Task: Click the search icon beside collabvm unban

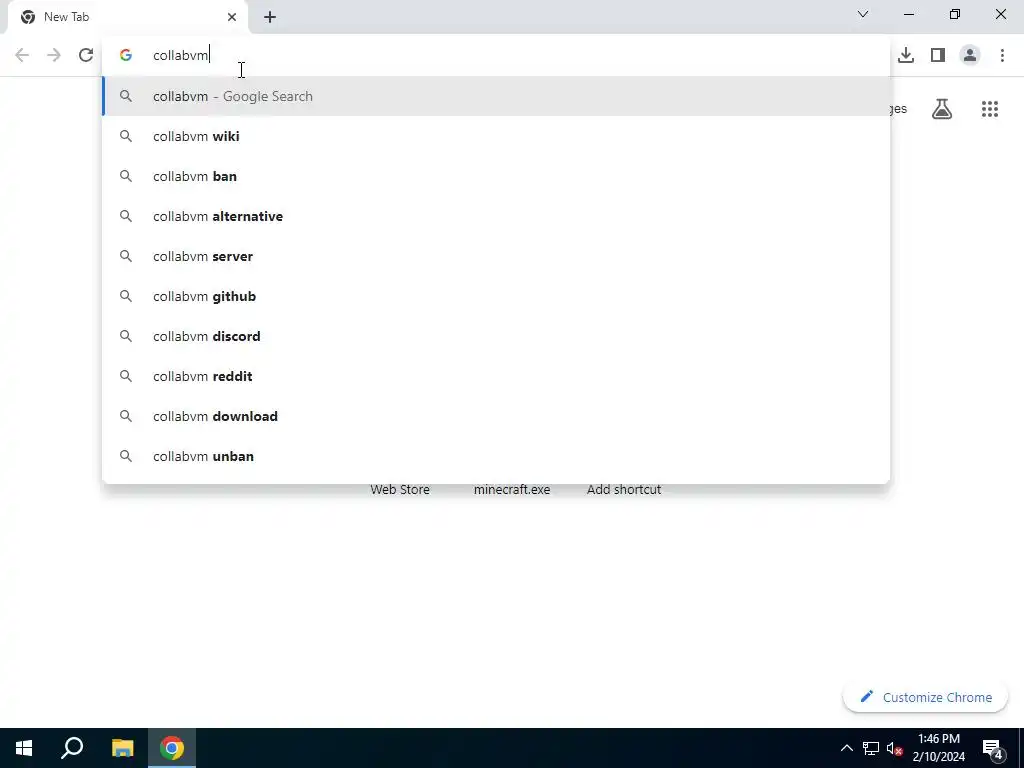Action: tap(125, 456)
